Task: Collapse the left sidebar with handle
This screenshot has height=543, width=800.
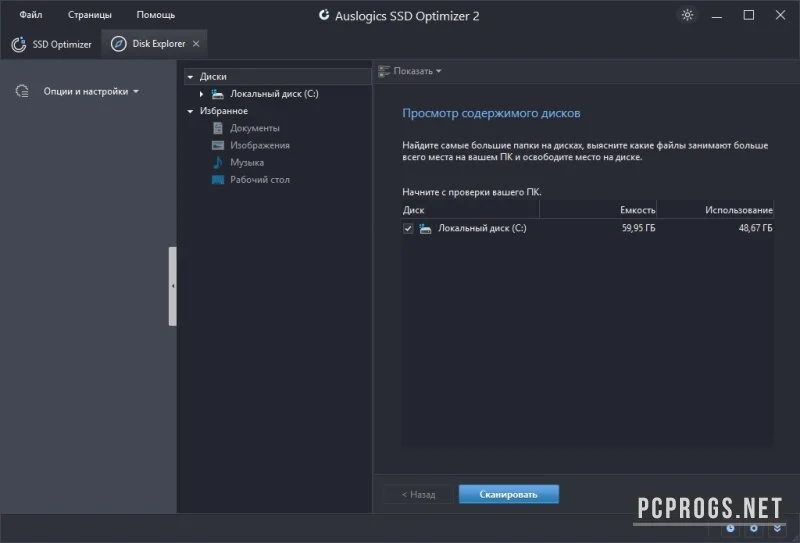Action: click(172, 286)
